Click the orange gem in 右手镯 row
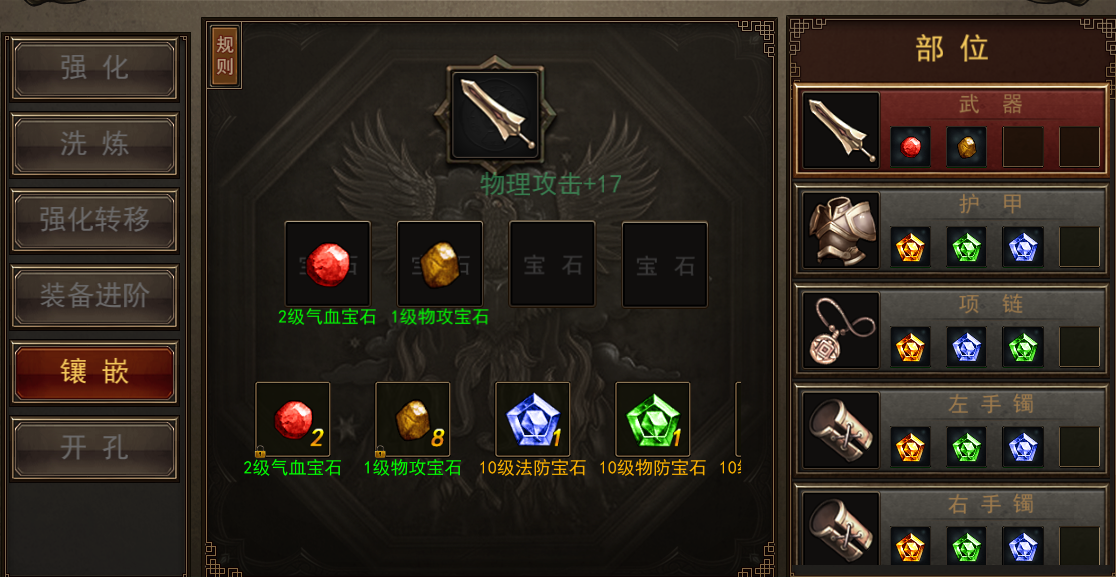This screenshot has height=577, width=1116. [x=910, y=546]
